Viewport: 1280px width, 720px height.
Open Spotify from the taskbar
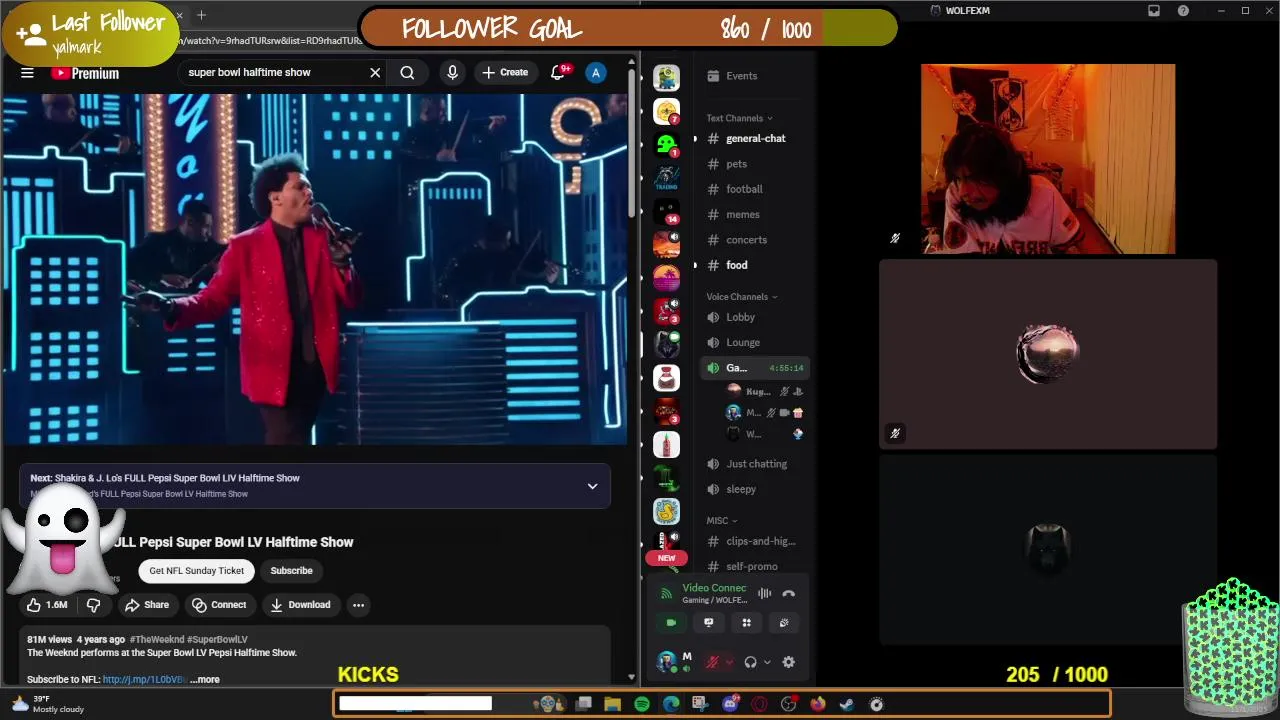(642, 704)
